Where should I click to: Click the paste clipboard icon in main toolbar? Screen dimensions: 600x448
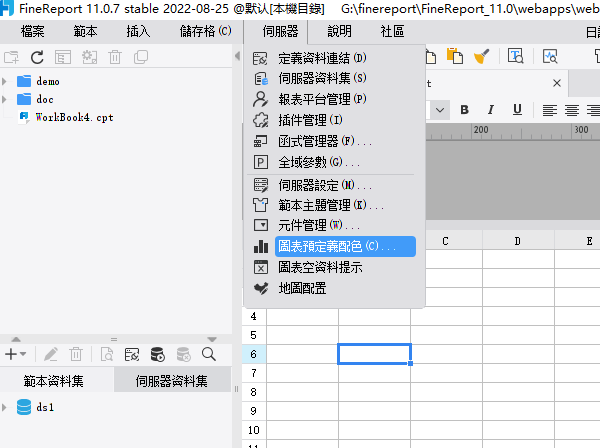(x=455, y=56)
